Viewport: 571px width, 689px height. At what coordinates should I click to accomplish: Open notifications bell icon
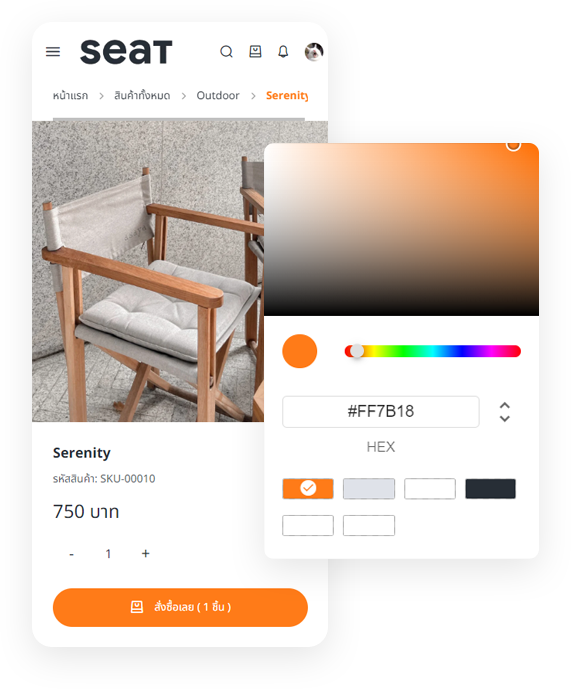[x=283, y=51]
